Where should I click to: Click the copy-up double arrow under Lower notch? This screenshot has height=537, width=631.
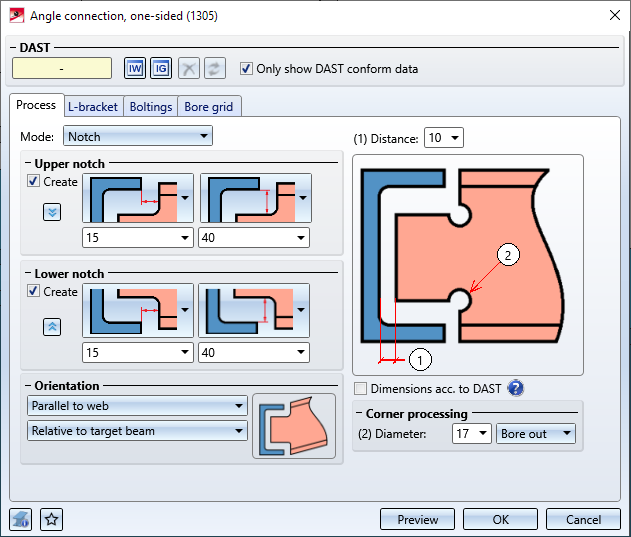[x=52, y=327]
